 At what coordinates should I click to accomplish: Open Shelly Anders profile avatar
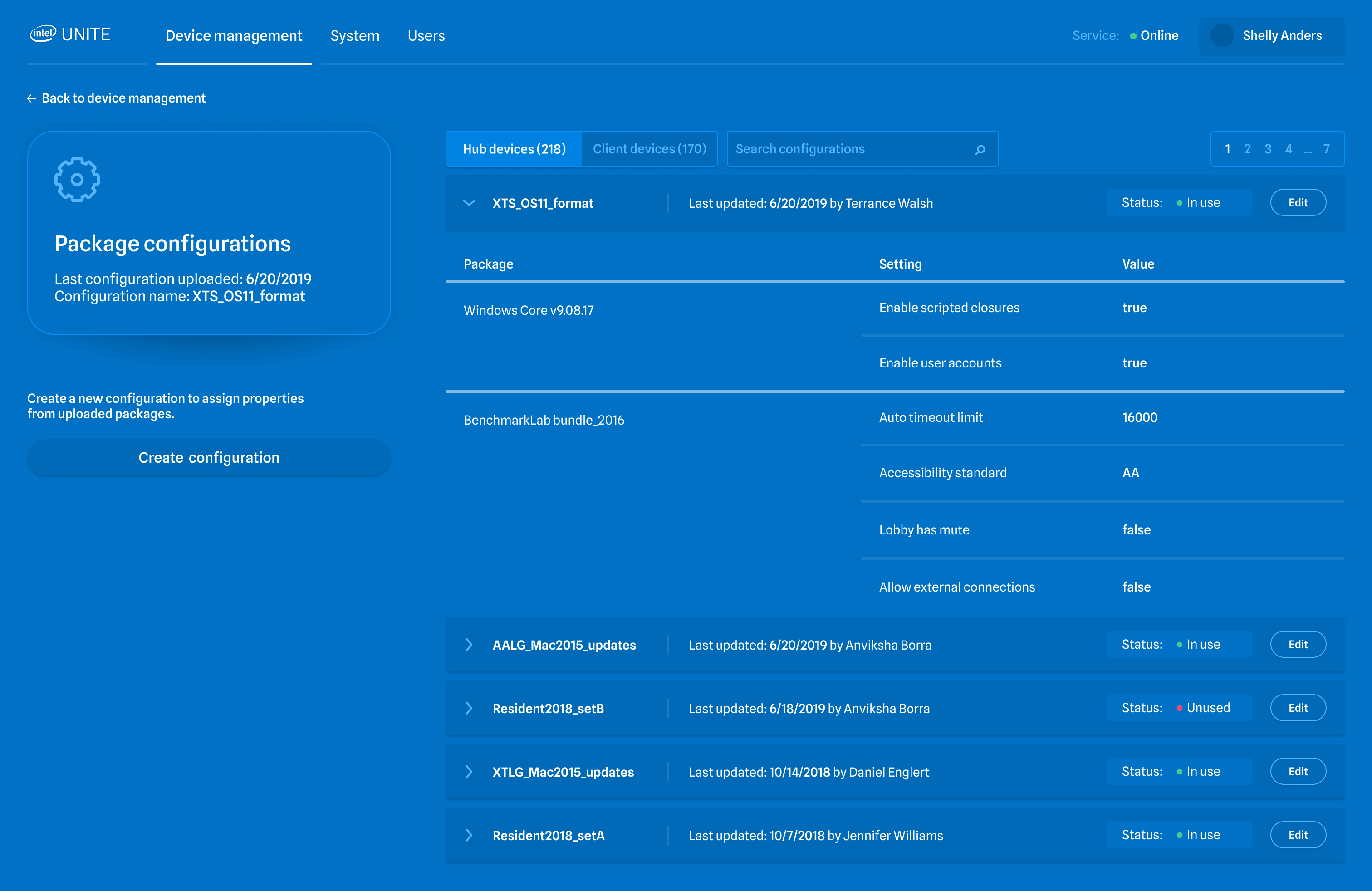coord(1222,36)
